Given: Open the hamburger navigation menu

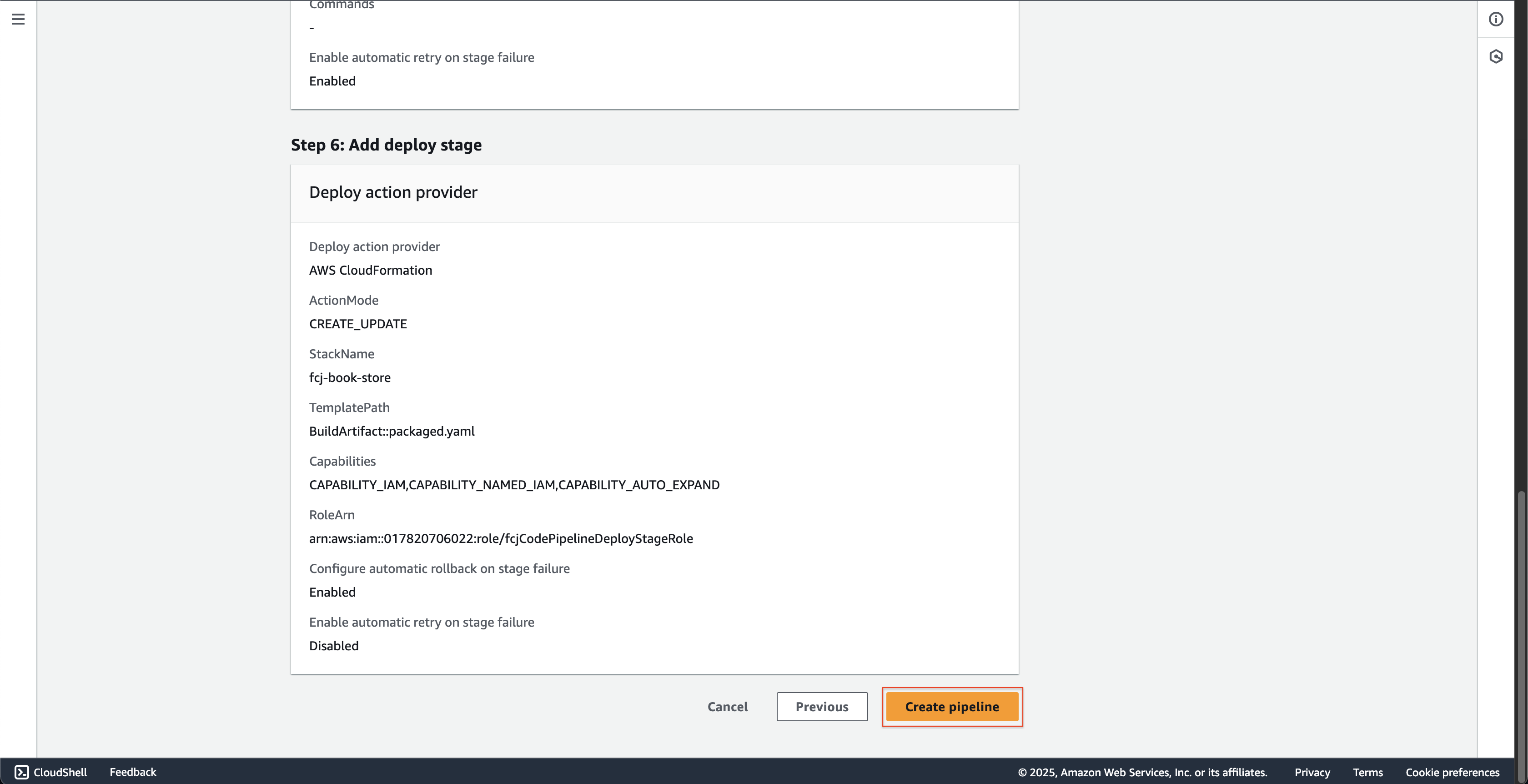Looking at the screenshot, I should (x=18, y=19).
